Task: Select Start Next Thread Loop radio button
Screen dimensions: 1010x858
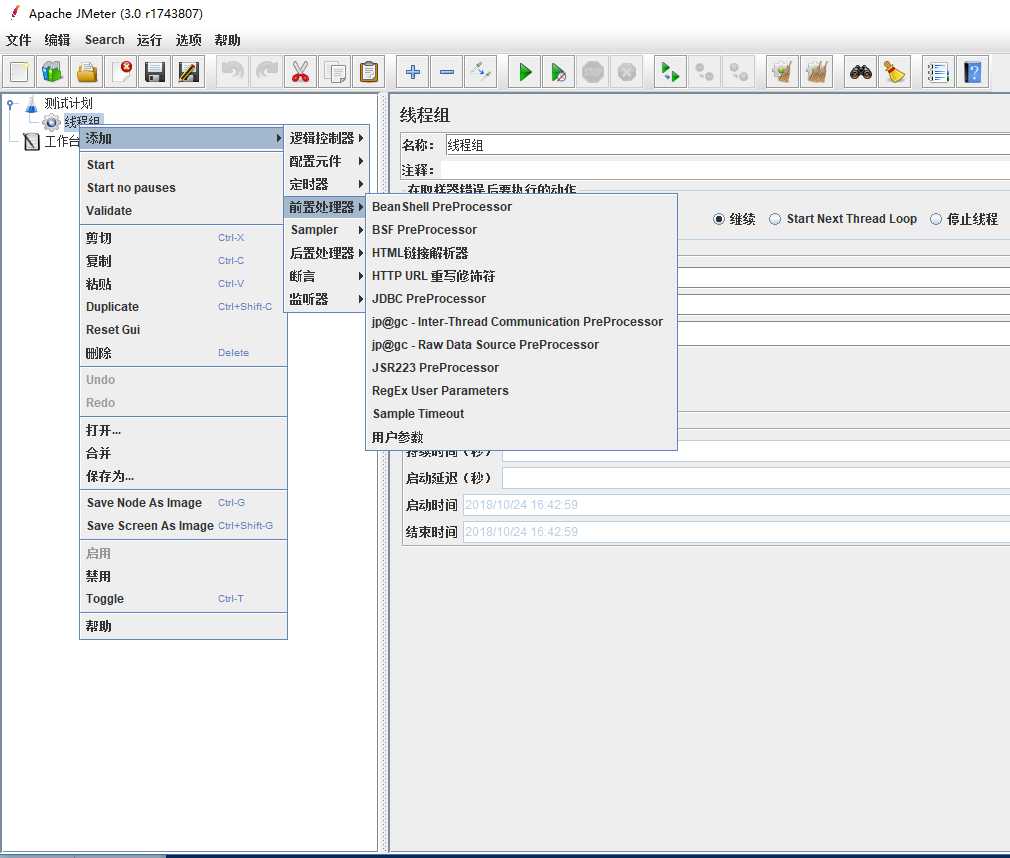Action: (x=775, y=219)
